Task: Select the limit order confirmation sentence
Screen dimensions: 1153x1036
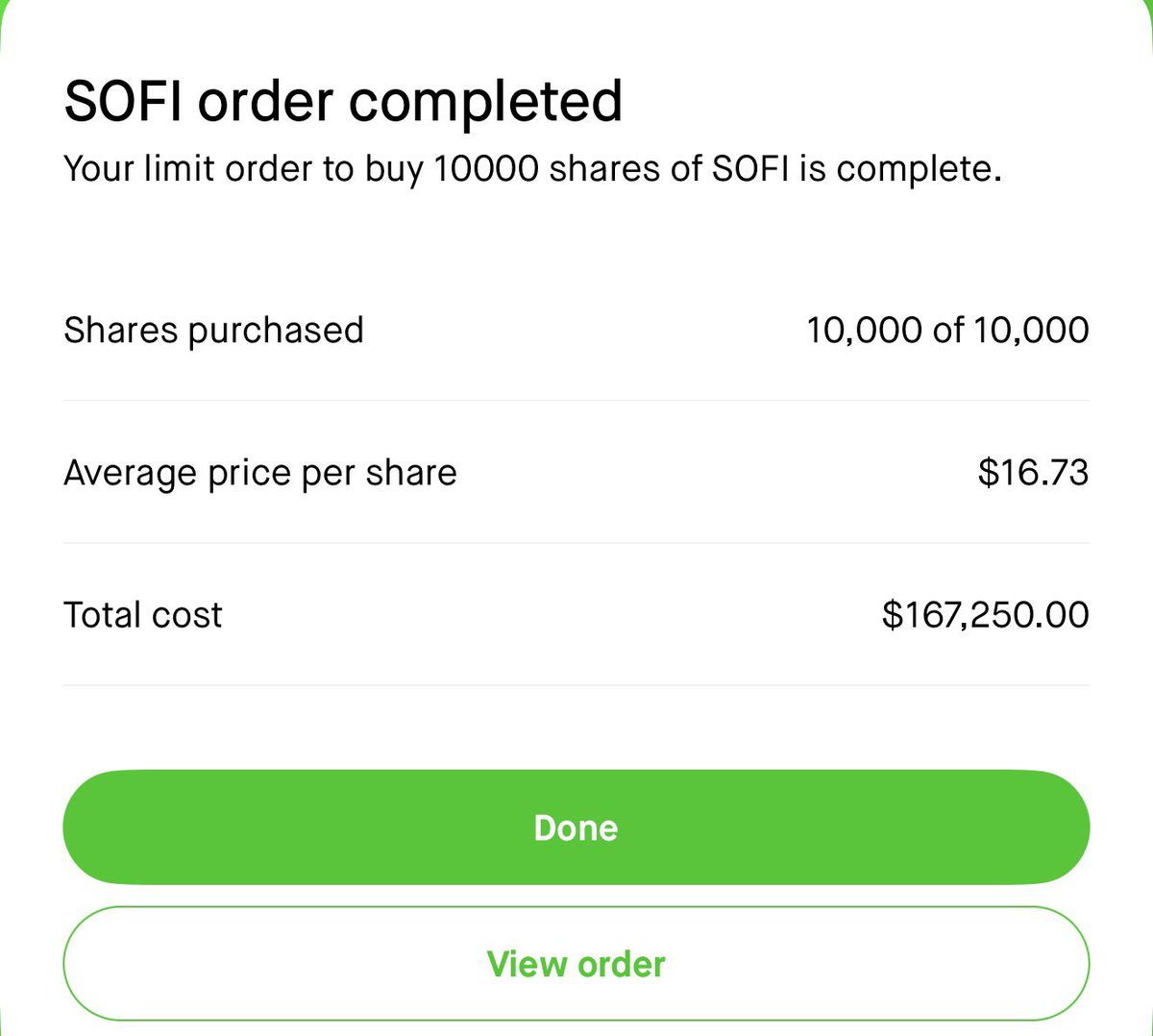Action: (533, 169)
